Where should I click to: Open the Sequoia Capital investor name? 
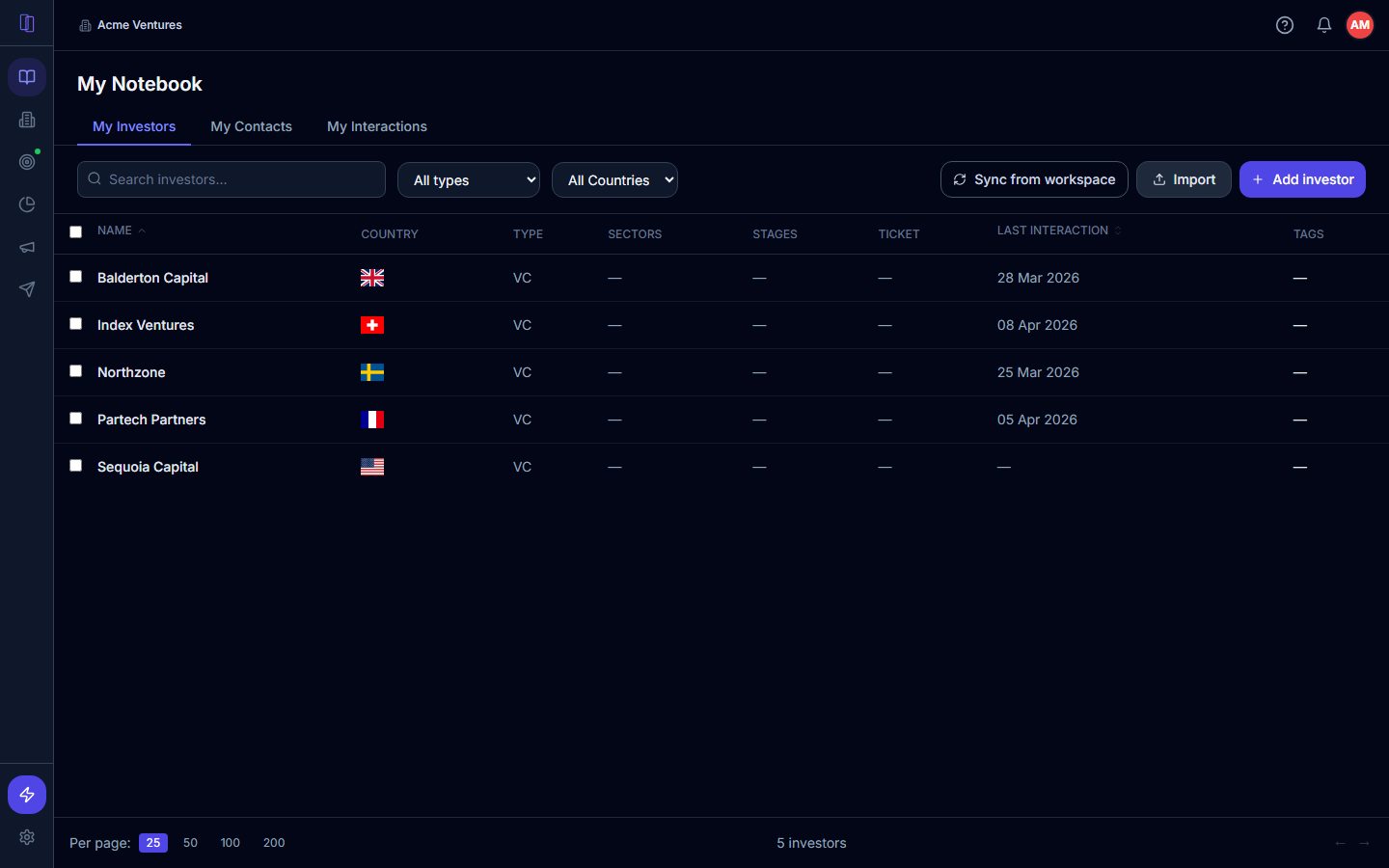148,467
